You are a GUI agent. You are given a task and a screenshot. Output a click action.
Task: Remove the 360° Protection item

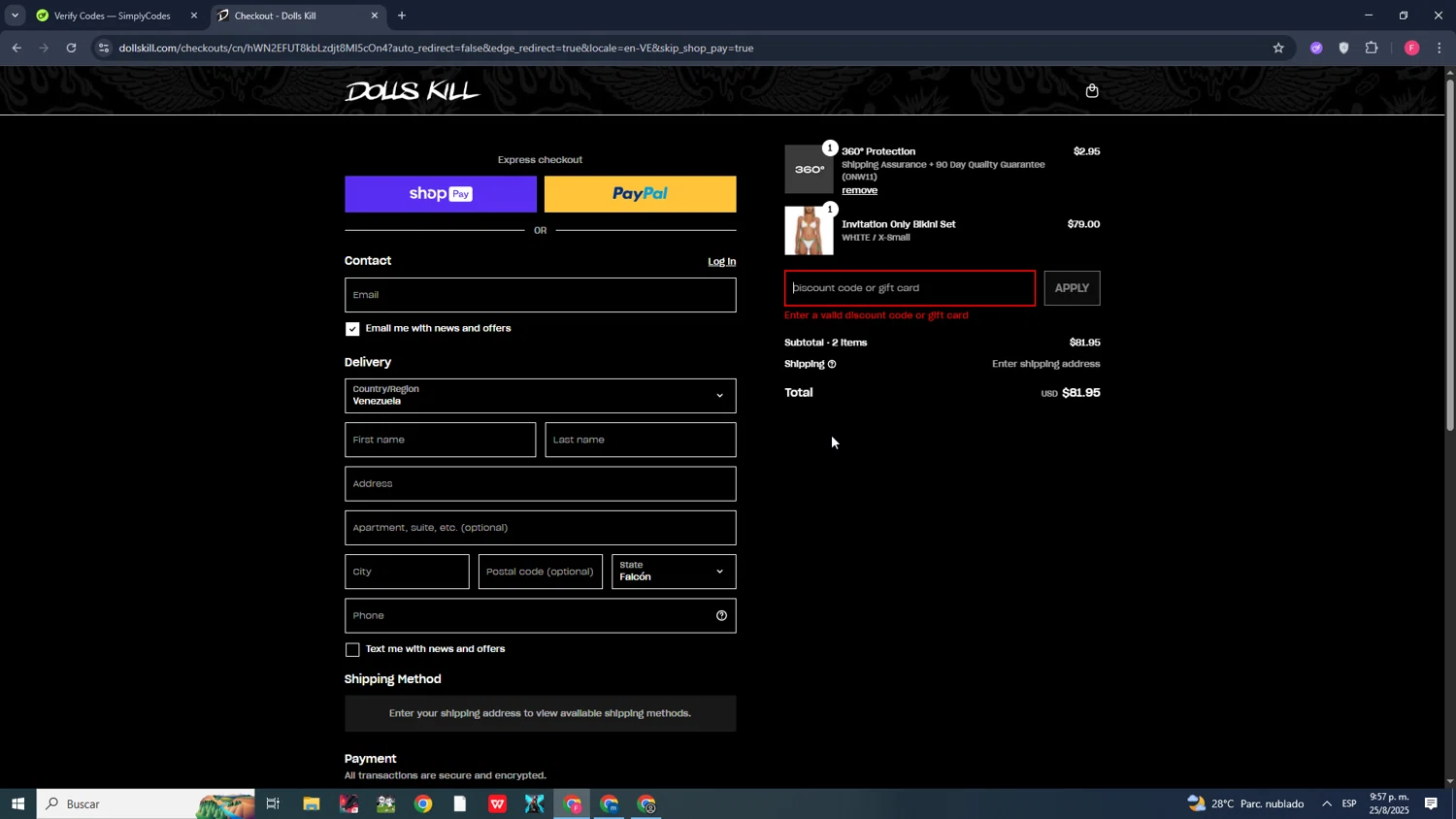pos(859,190)
